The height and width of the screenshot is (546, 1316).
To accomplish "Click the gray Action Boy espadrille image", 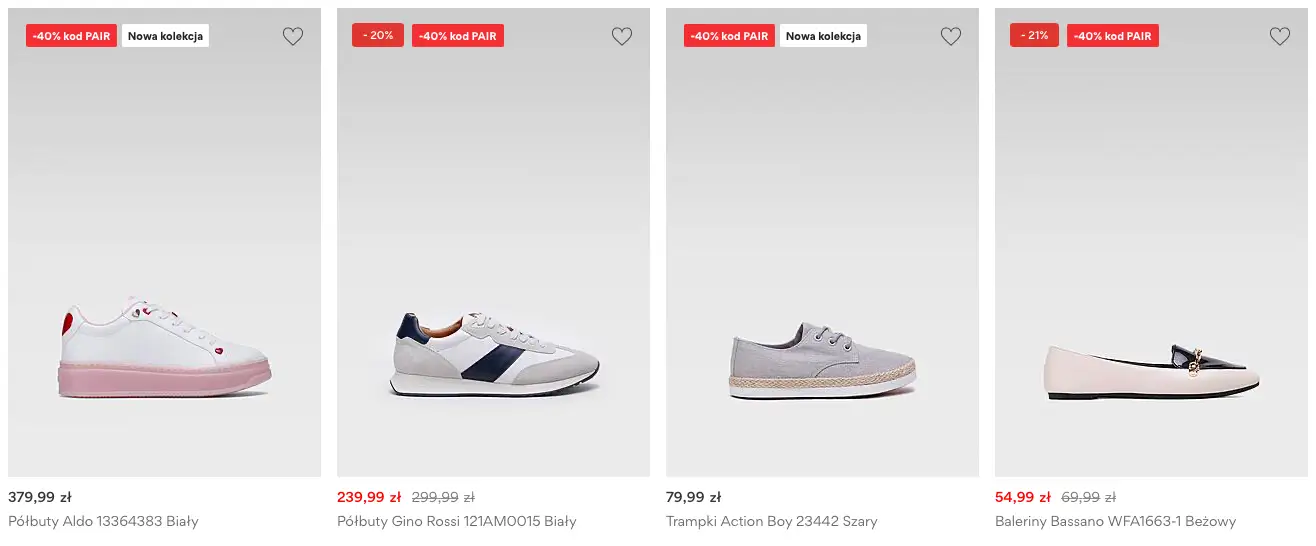I will click(822, 361).
